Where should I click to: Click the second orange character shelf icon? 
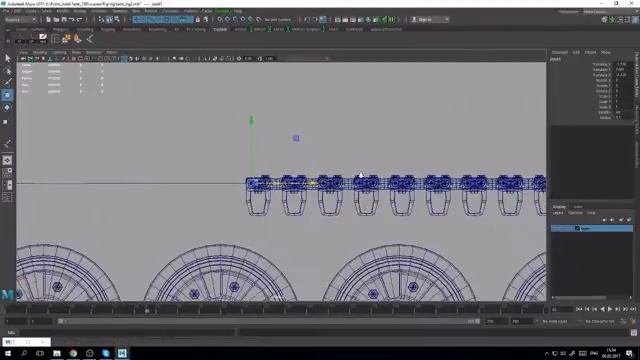[78, 39]
